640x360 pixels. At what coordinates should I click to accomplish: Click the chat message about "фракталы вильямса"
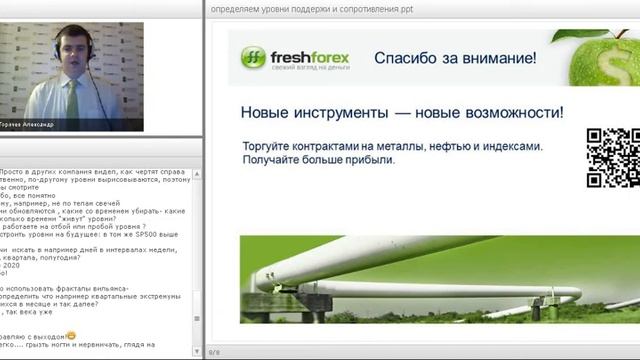[64, 289]
